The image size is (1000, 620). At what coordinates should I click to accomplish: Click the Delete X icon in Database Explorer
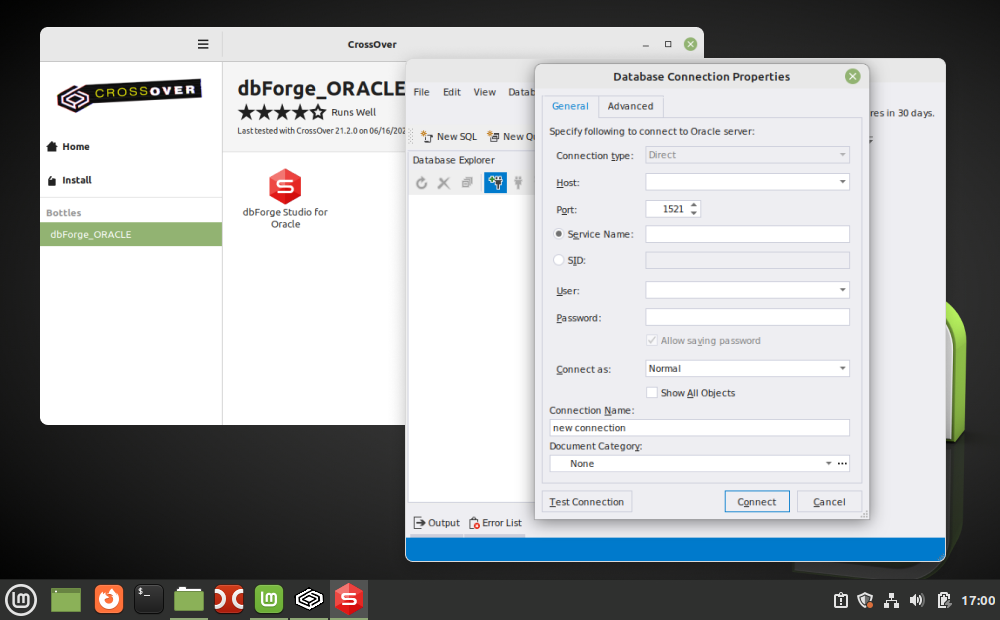coord(444,183)
